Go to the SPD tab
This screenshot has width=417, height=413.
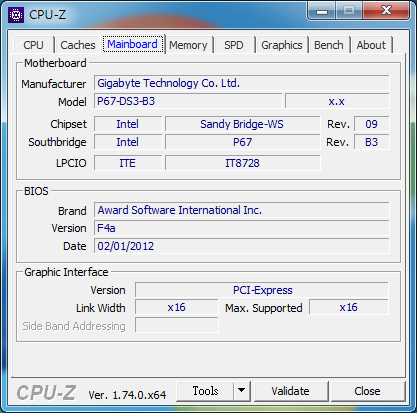pos(234,45)
